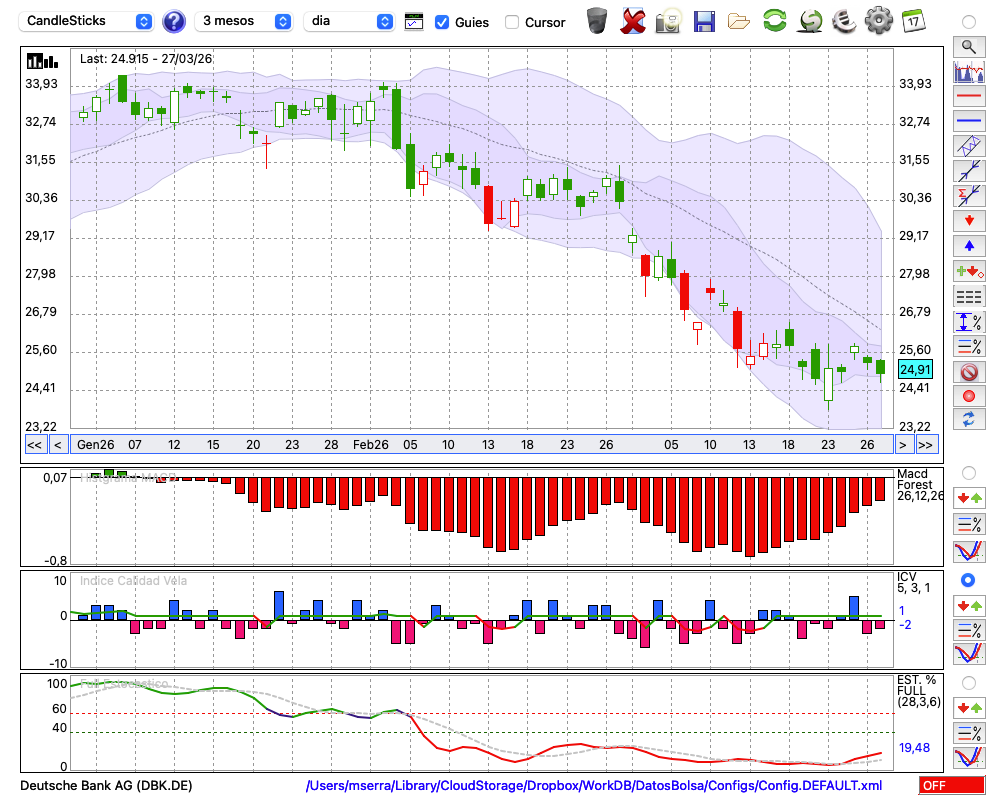Click the blue question mark help icon
Image resolution: width=1000 pixels, height=800 pixels.
tap(174, 21)
